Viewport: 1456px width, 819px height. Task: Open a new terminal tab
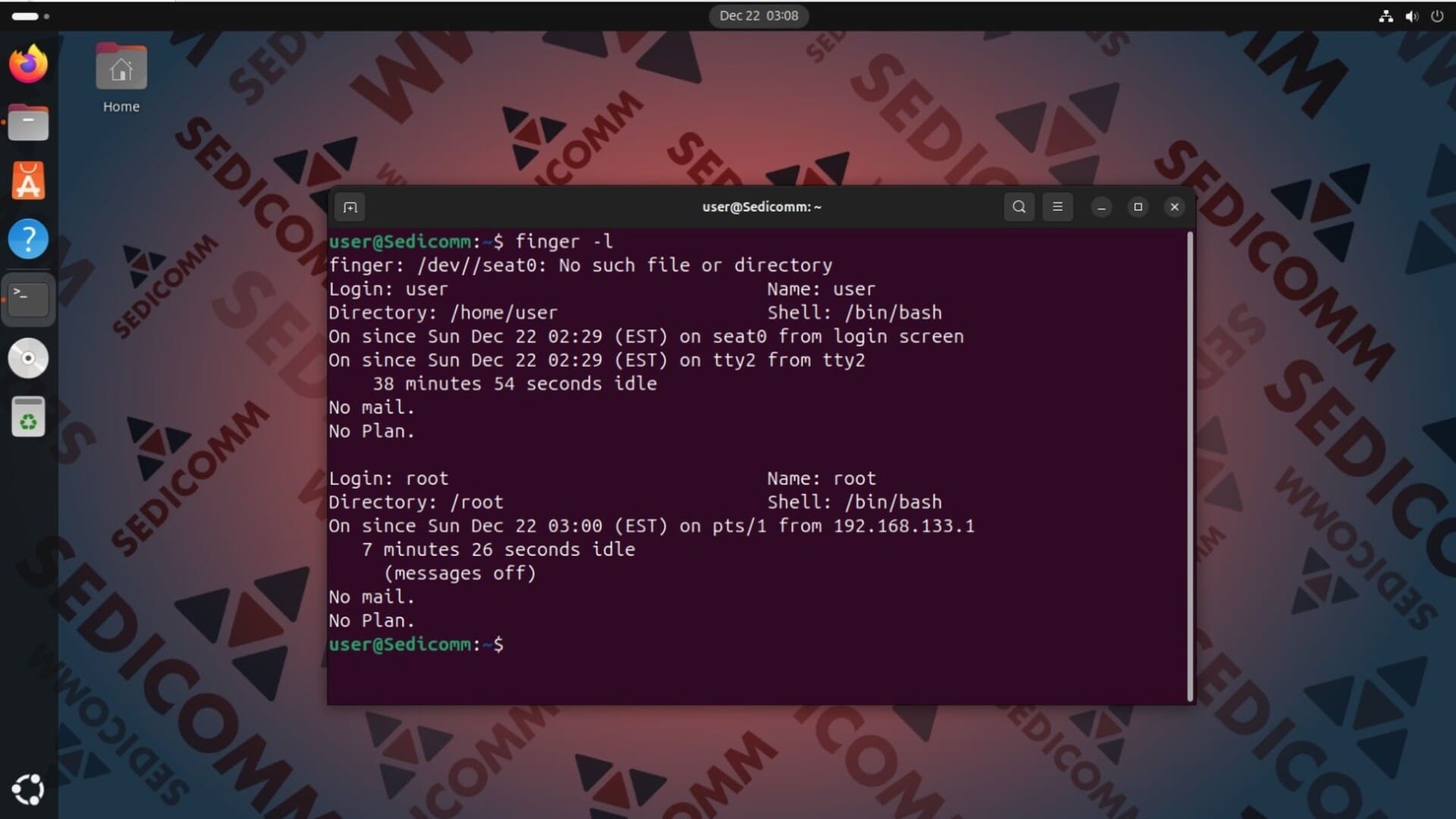350,207
